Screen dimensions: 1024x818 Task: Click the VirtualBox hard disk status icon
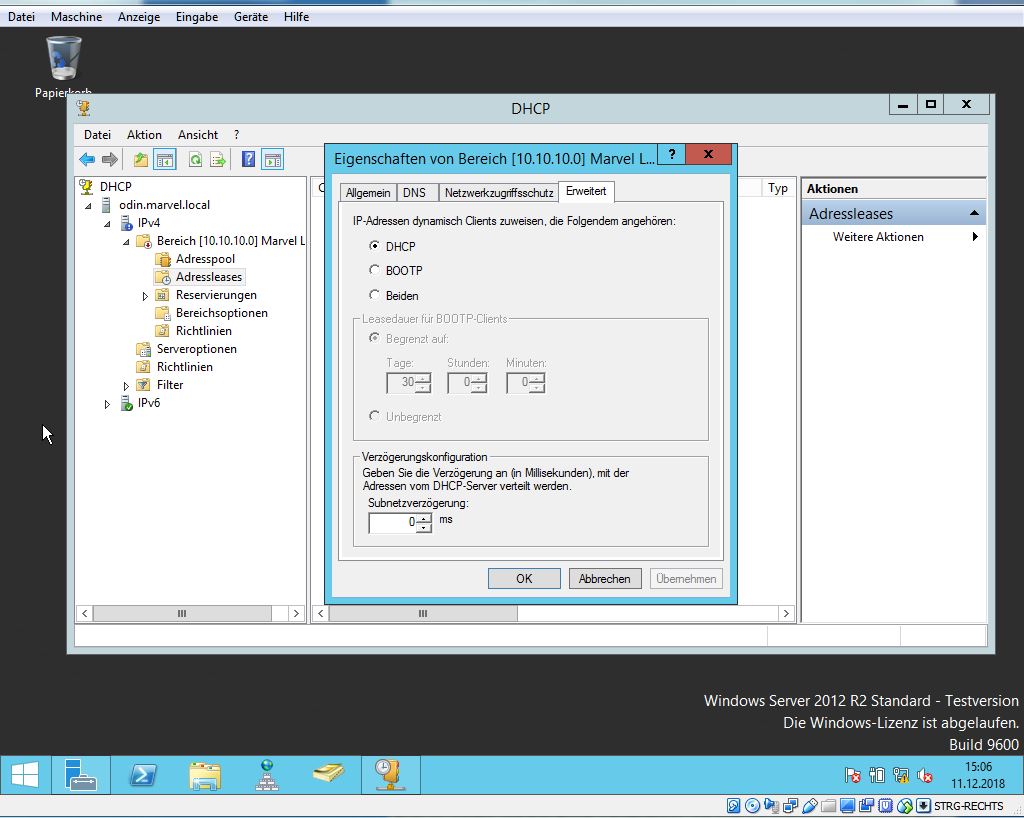[733, 806]
